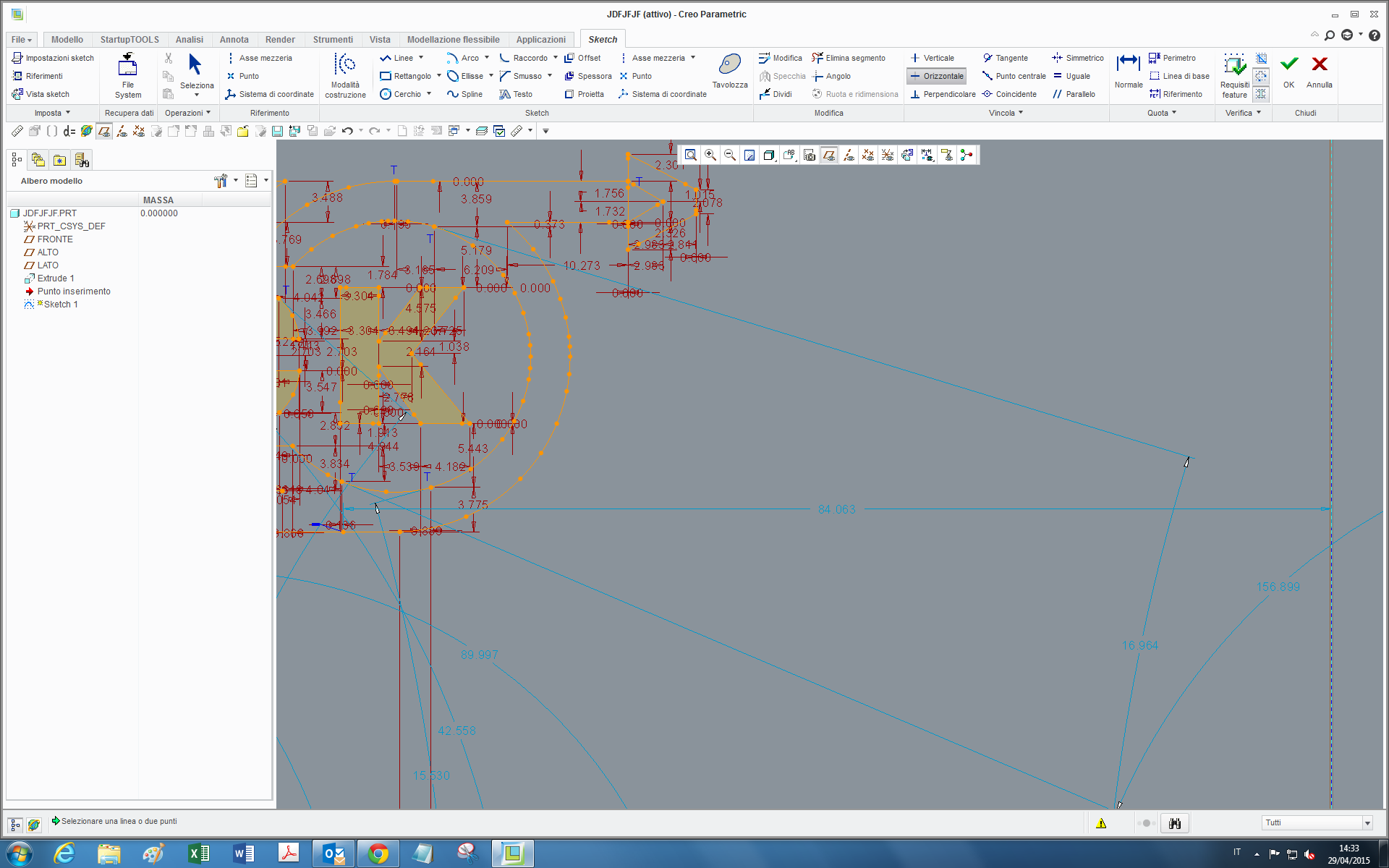Screen dimensions: 1389x868
Task: Click Refit zoom in graphics toolbar
Action: point(691,155)
